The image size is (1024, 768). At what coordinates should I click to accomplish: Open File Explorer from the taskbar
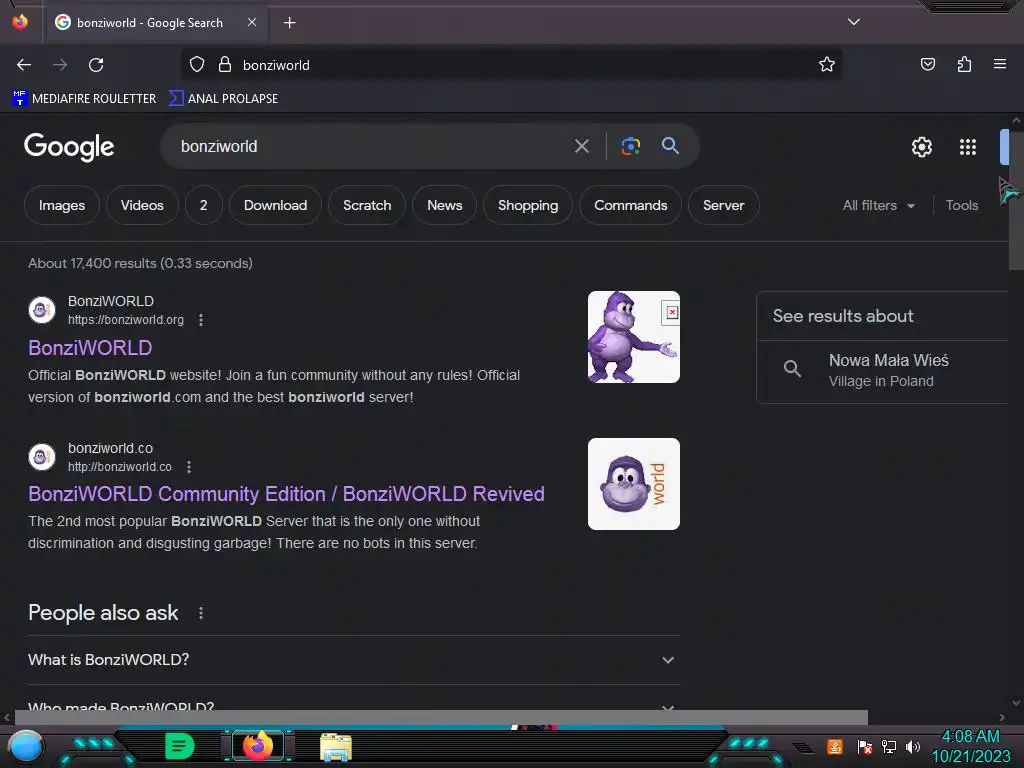(336, 747)
